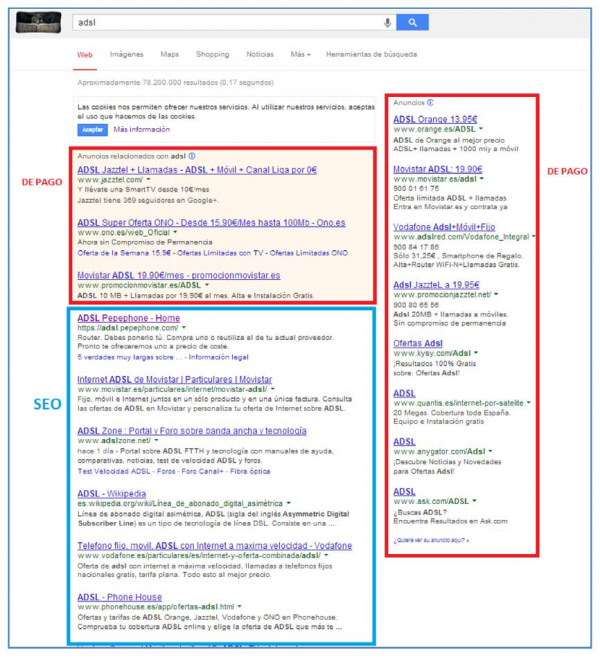Open the Imágenes tab
This screenshot has width=600, height=664.
[127, 54]
